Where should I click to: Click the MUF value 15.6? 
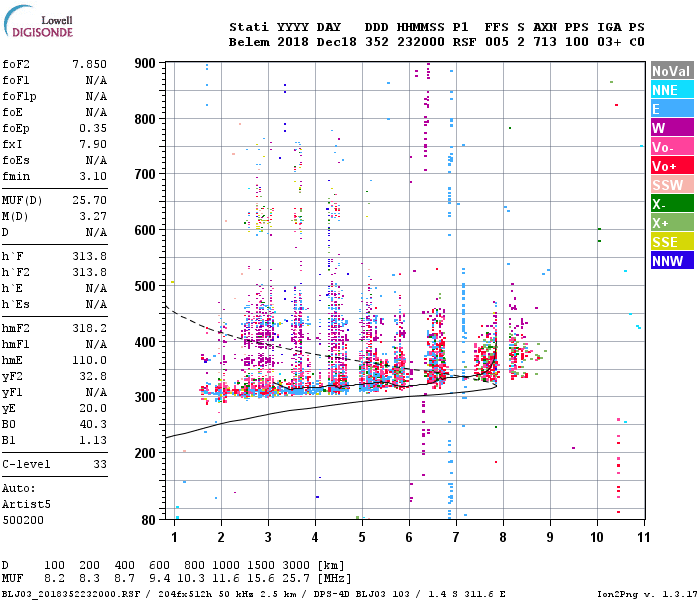(x=261, y=579)
